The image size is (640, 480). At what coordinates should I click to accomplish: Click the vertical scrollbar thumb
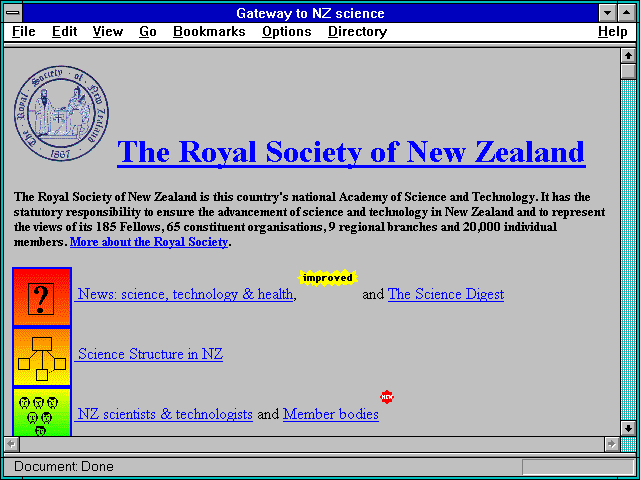628,71
